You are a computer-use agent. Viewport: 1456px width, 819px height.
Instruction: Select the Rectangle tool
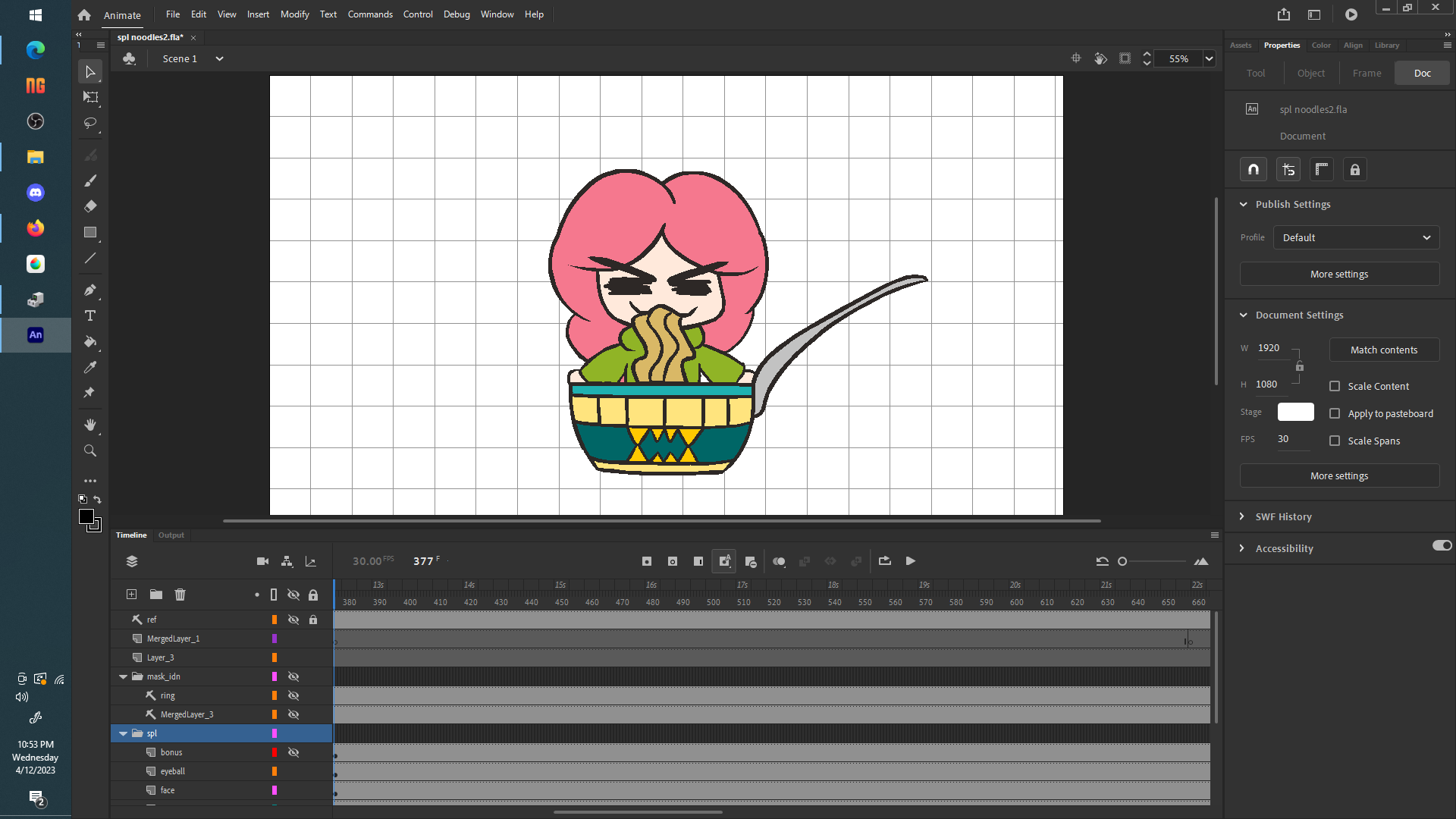click(x=90, y=232)
